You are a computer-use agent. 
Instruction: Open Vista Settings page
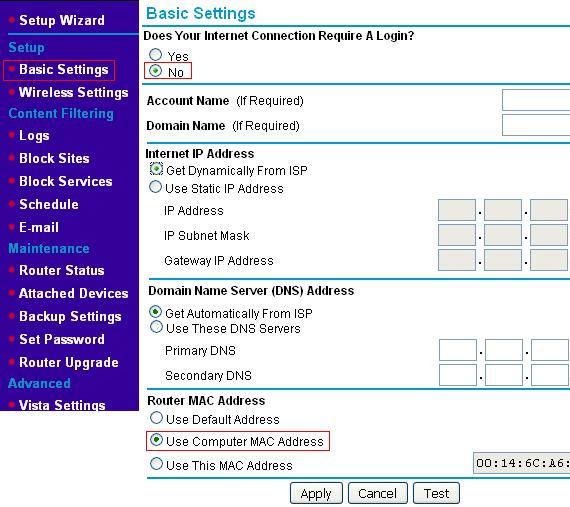[62, 405]
